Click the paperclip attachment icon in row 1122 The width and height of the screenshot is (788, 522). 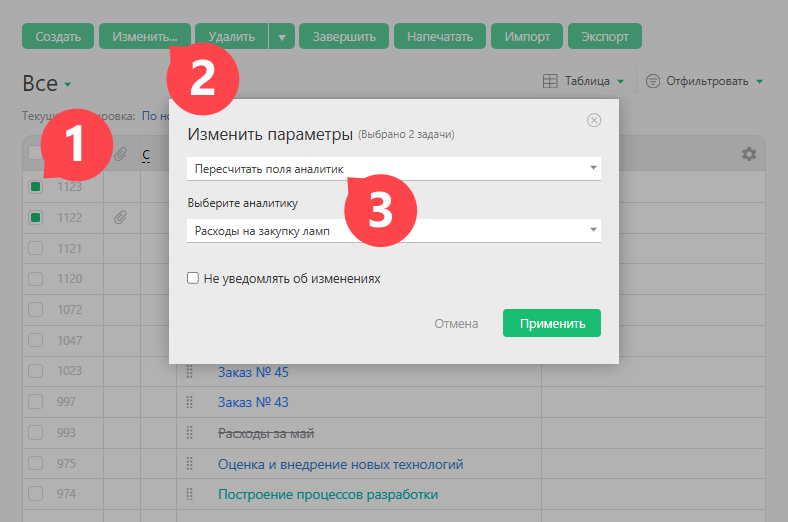pos(120,217)
